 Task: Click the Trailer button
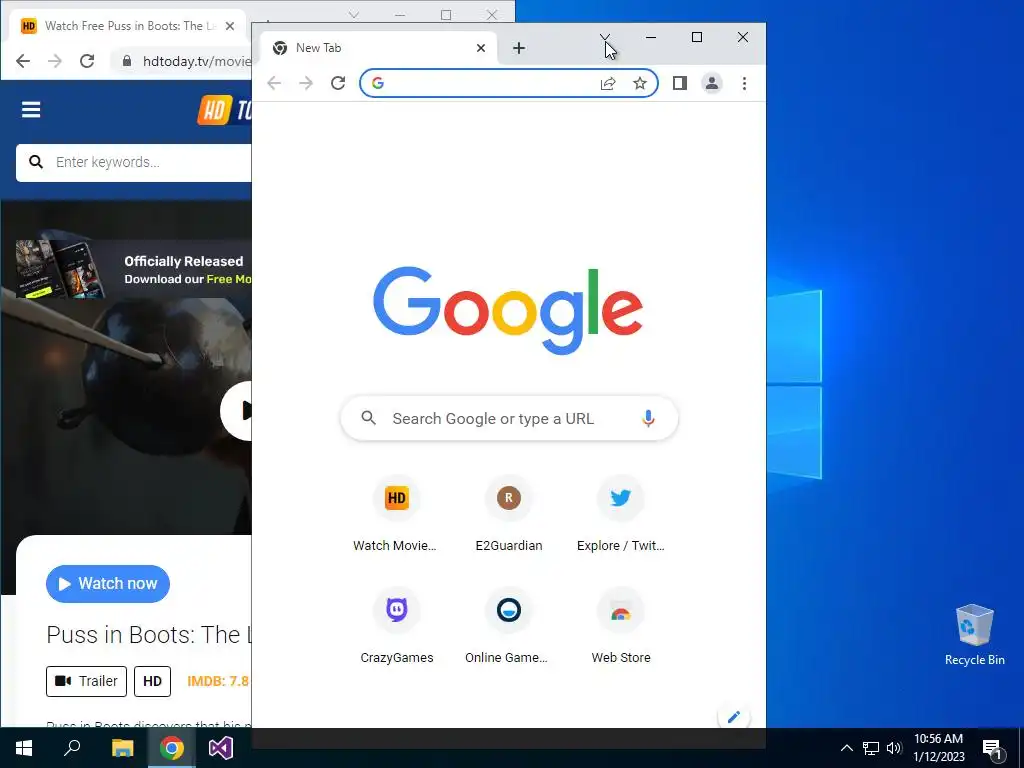click(x=86, y=681)
